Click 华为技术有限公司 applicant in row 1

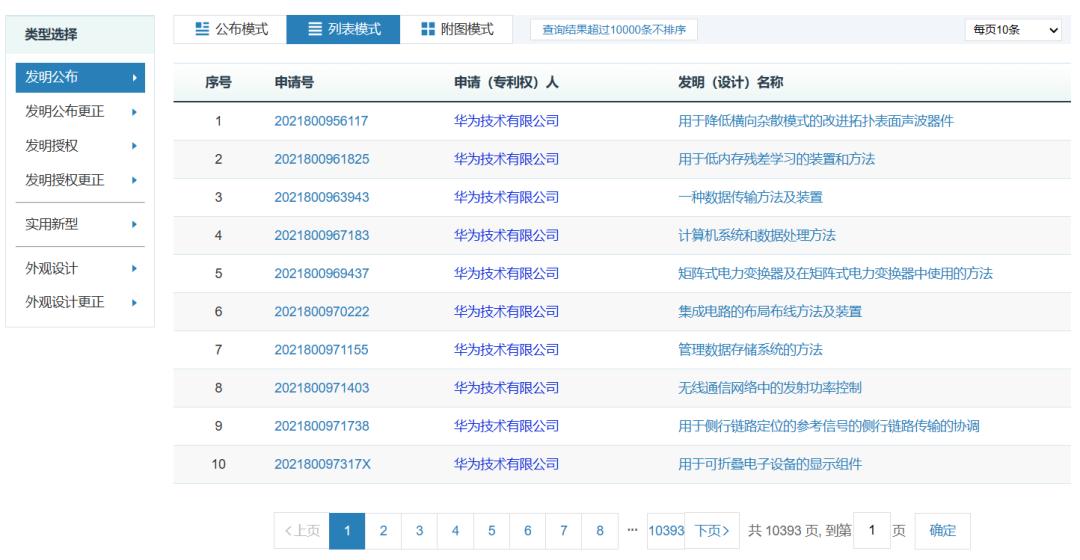pos(506,121)
